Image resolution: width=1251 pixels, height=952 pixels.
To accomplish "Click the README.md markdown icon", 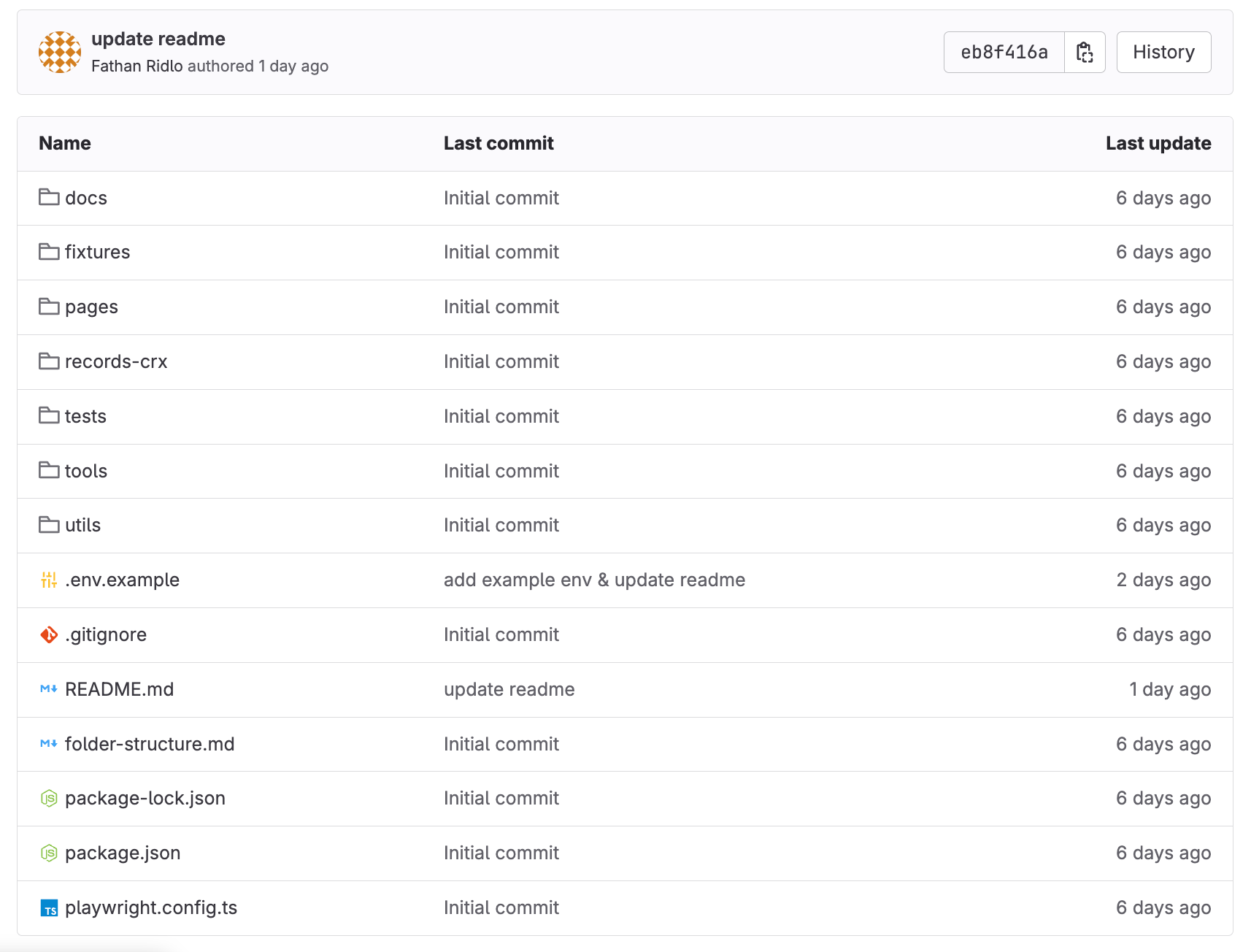I will coord(49,688).
